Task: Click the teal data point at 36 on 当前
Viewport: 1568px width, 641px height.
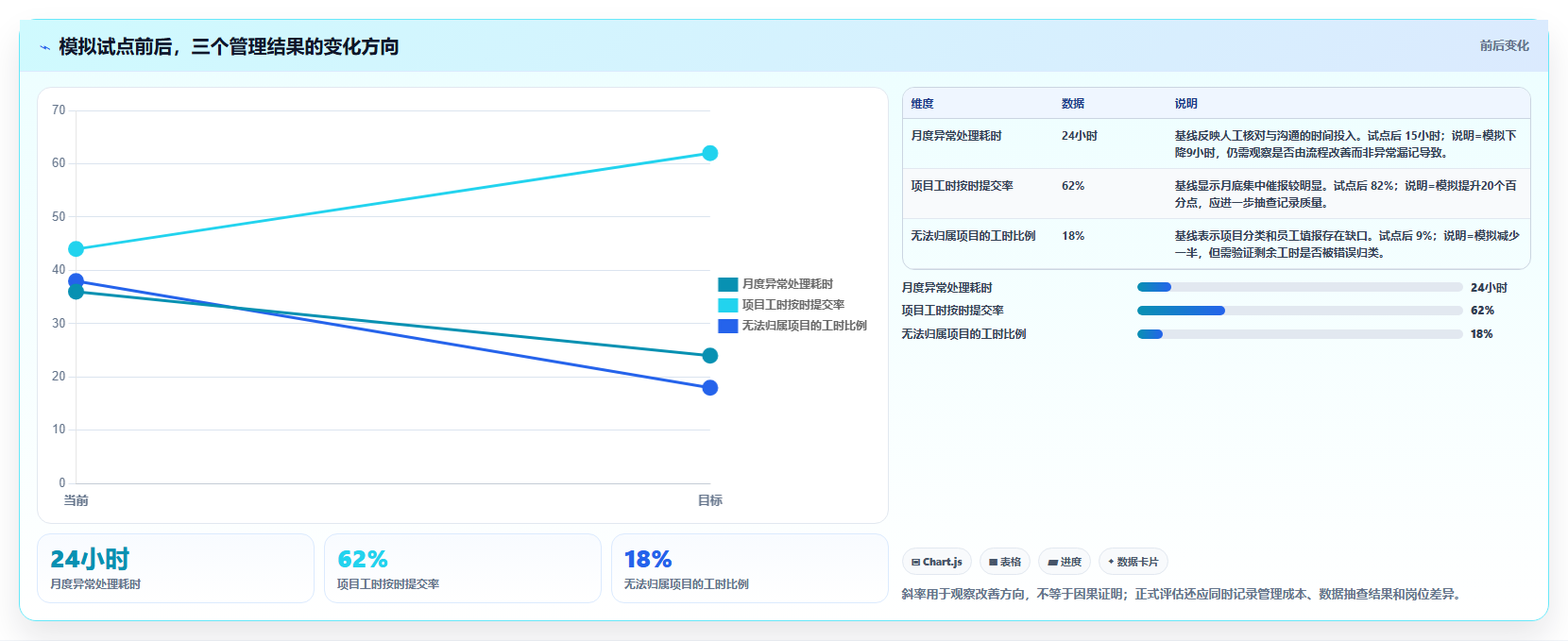Action: tap(76, 293)
